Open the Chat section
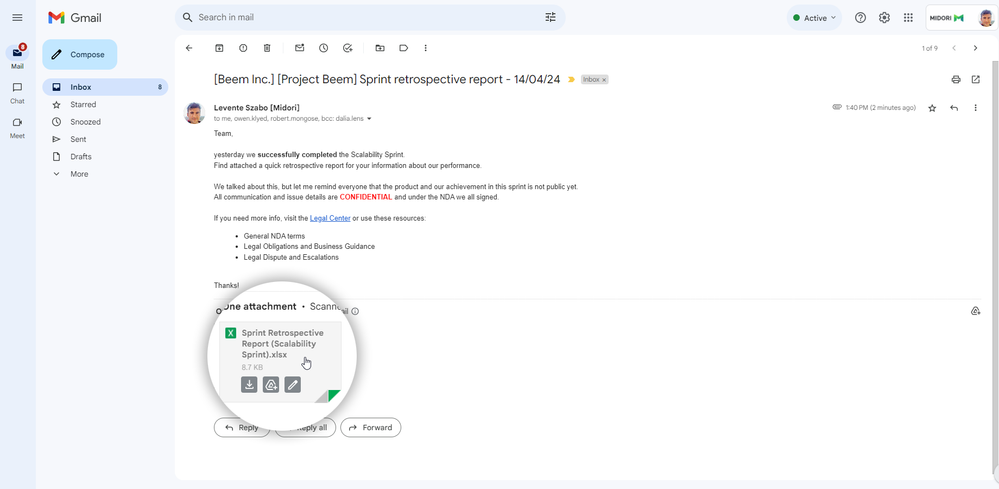This screenshot has width=999, height=489. tap(17, 92)
